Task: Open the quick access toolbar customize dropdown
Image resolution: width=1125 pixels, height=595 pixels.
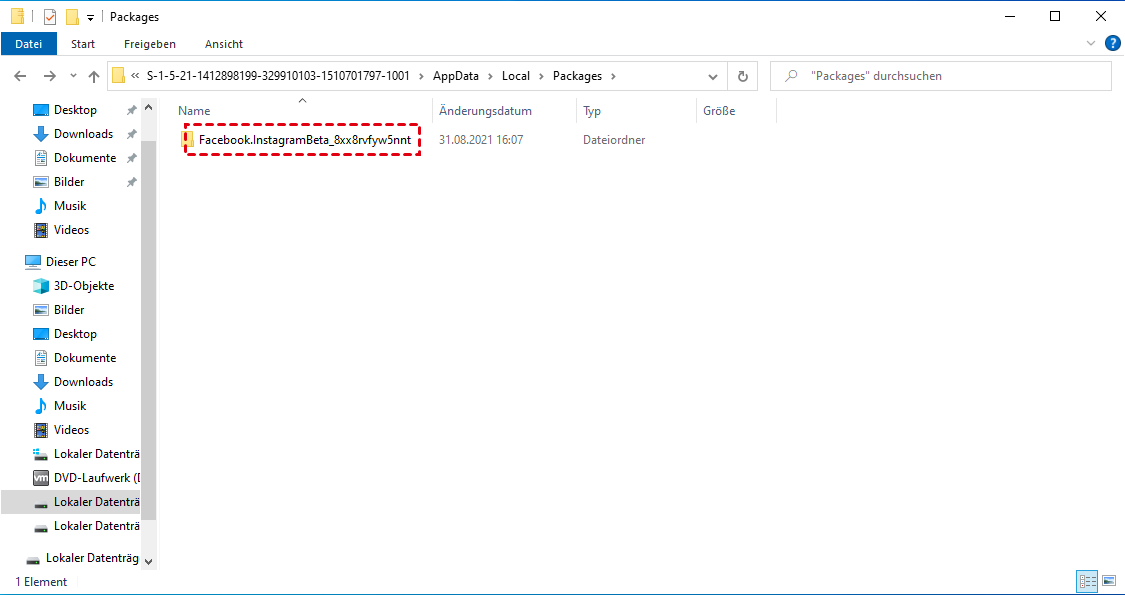Action: tap(90, 17)
